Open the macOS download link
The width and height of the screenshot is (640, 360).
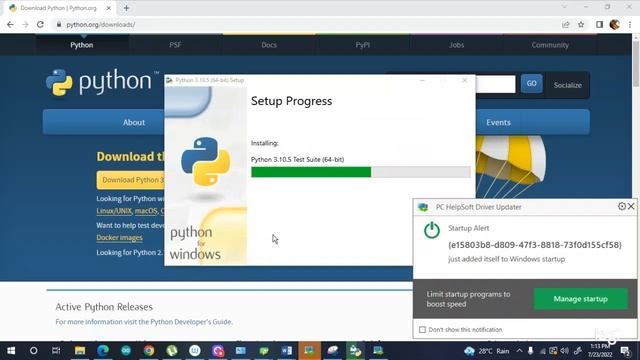coord(146,211)
